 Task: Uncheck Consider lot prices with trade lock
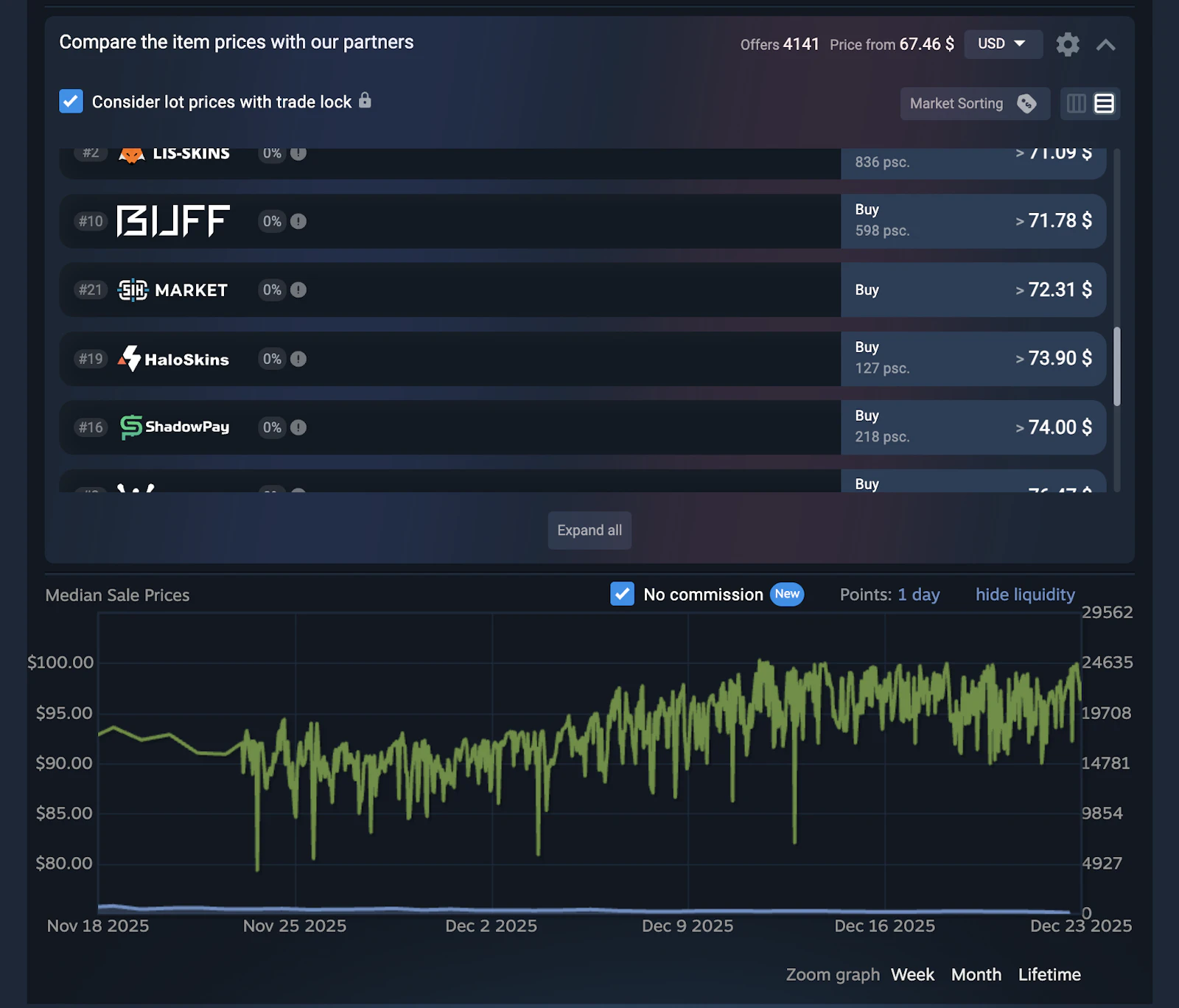(71, 102)
